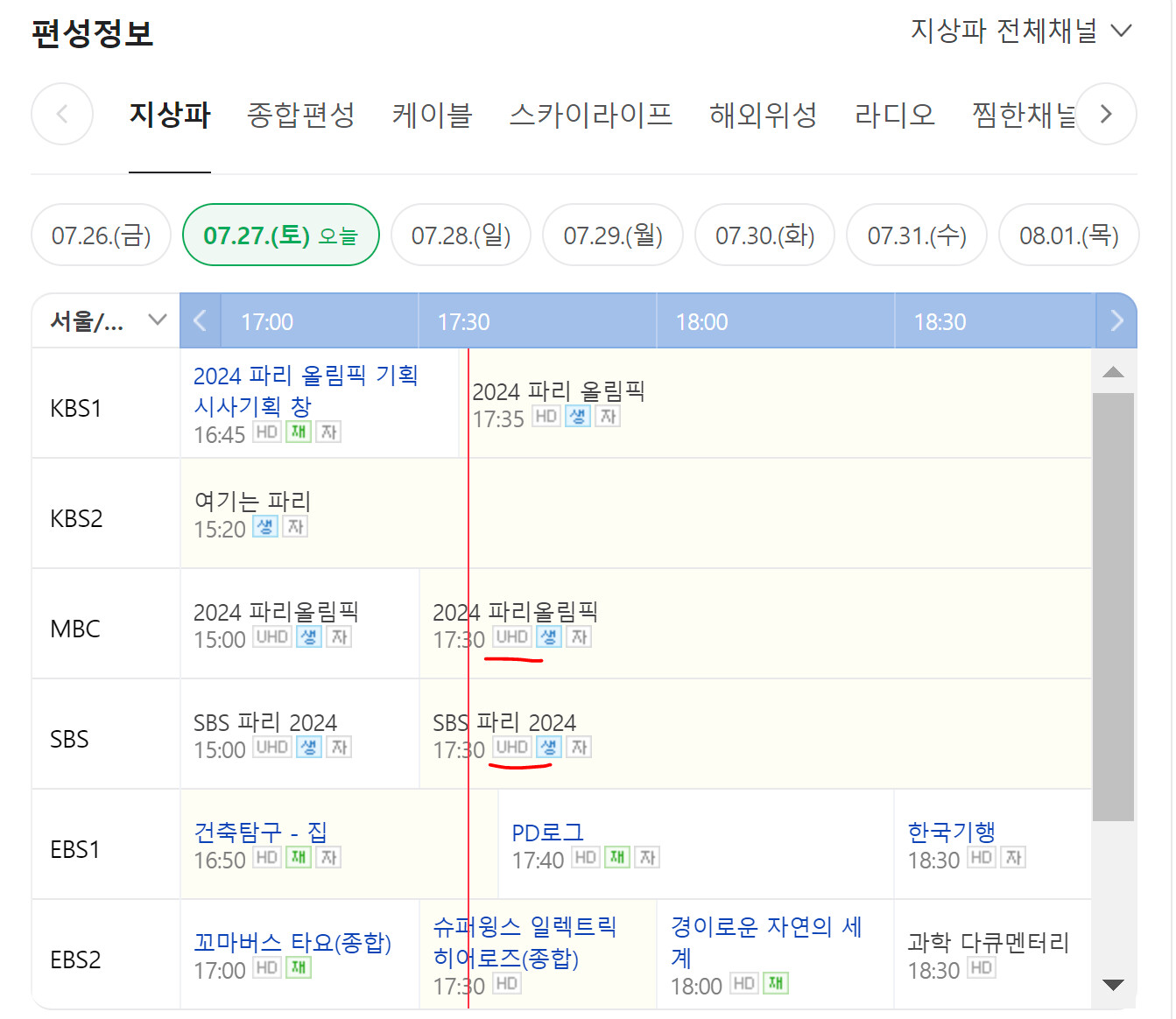Open 한국기행 program link
1176x1019 pixels.
pyautogui.click(x=952, y=832)
